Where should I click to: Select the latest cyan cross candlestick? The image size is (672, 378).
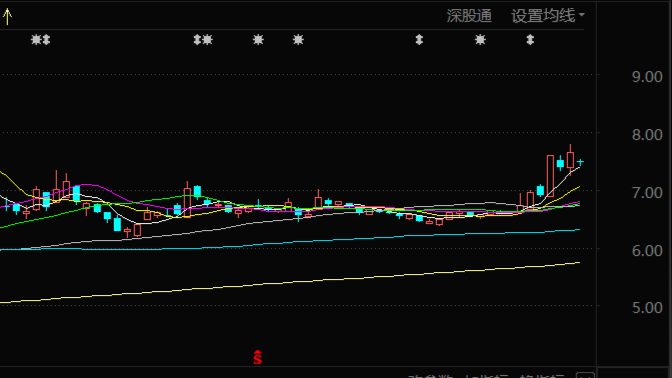pos(580,162)
